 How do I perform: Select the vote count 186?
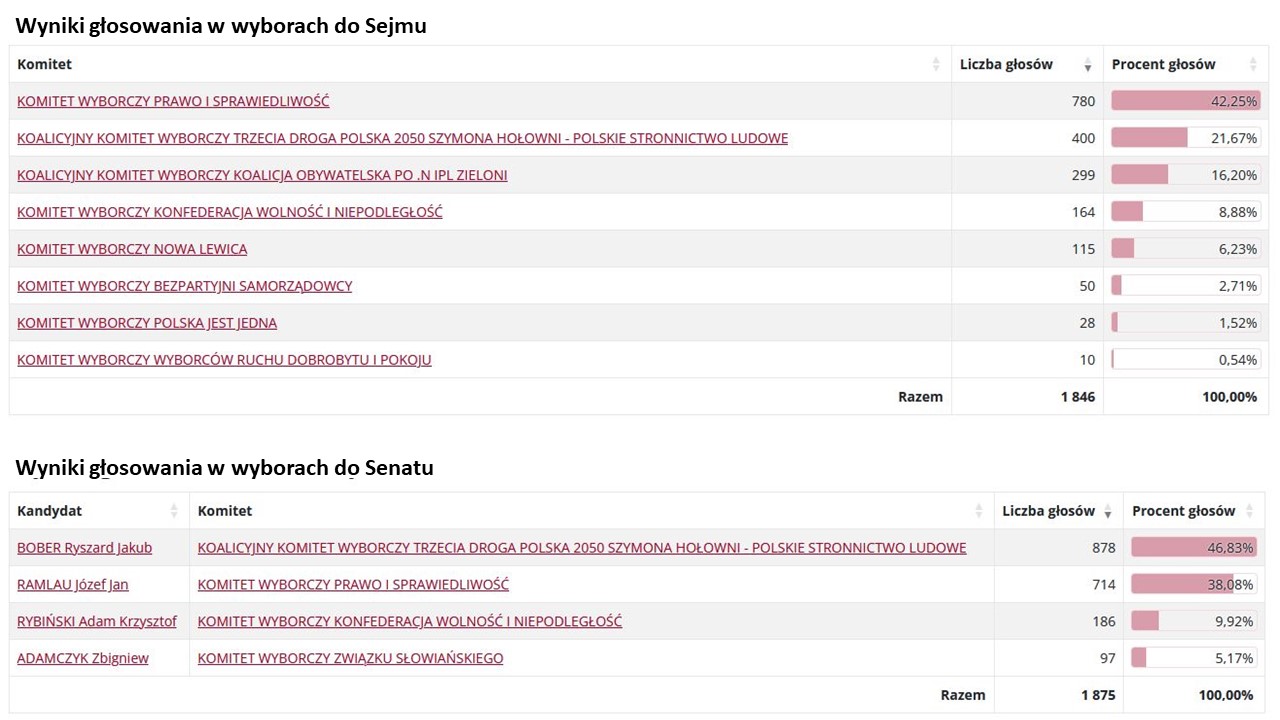[1104, 622]
